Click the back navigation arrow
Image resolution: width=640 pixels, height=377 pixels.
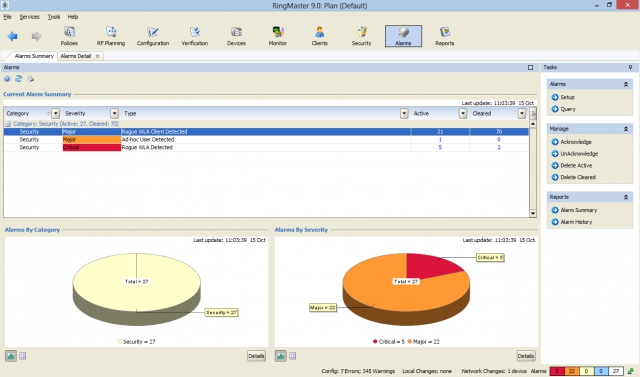pos(13,36)
